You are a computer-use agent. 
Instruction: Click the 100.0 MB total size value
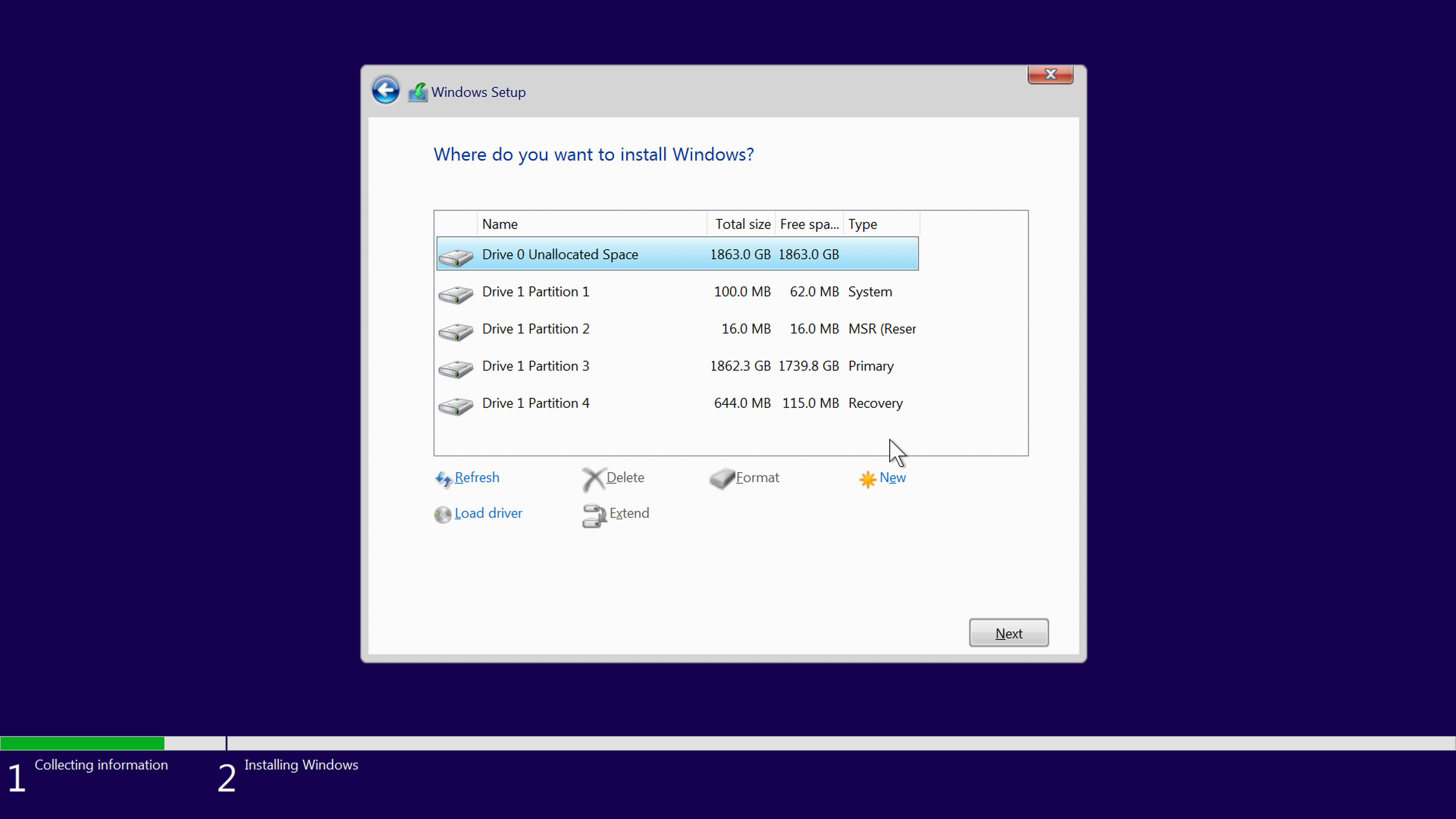(742, 292)
